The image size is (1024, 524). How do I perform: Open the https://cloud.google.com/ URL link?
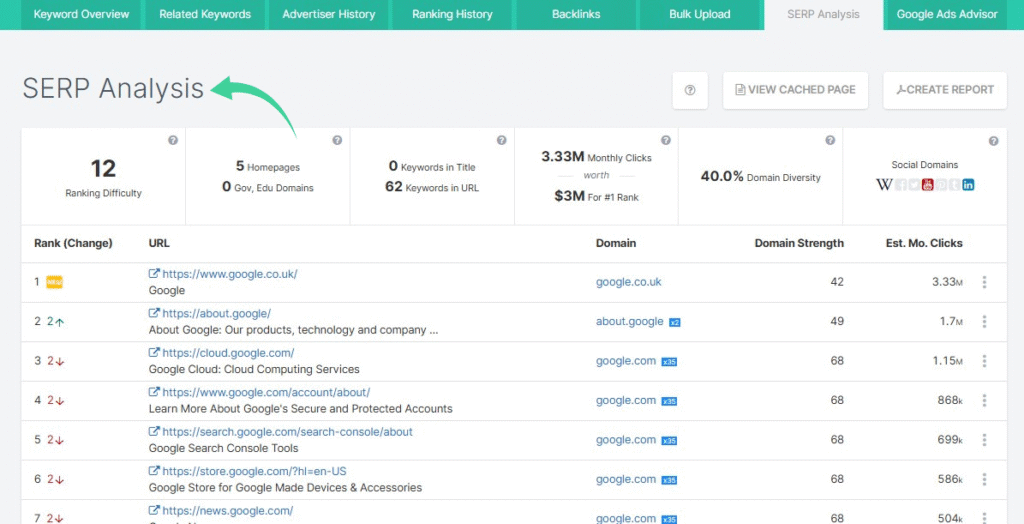[228, 353]
